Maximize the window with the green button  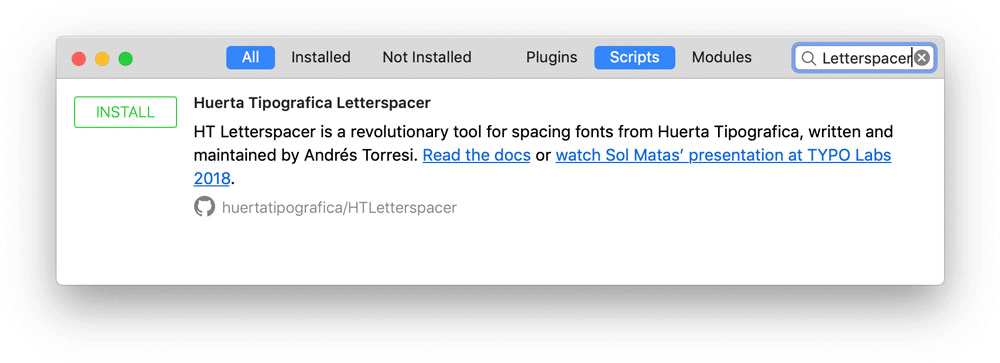pos(126,59)
